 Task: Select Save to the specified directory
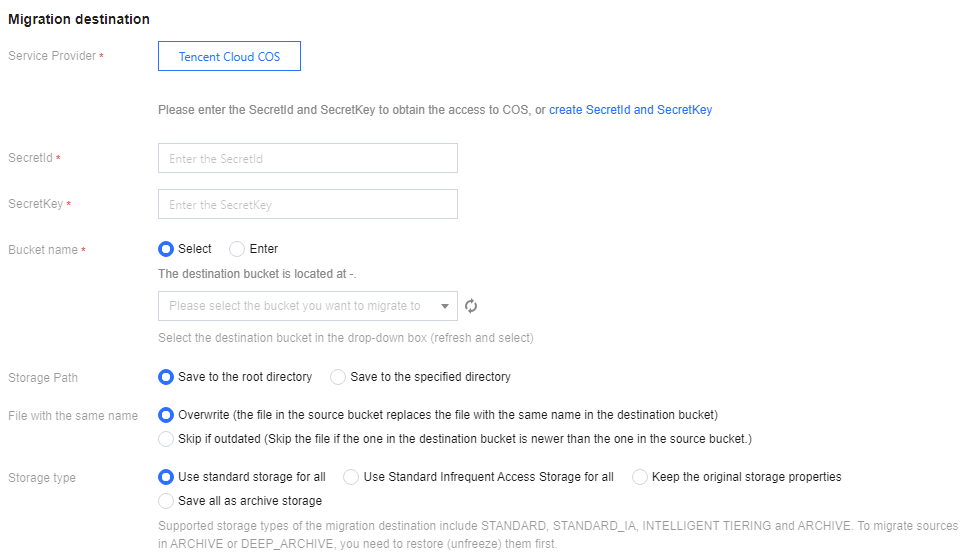(338, 377)
